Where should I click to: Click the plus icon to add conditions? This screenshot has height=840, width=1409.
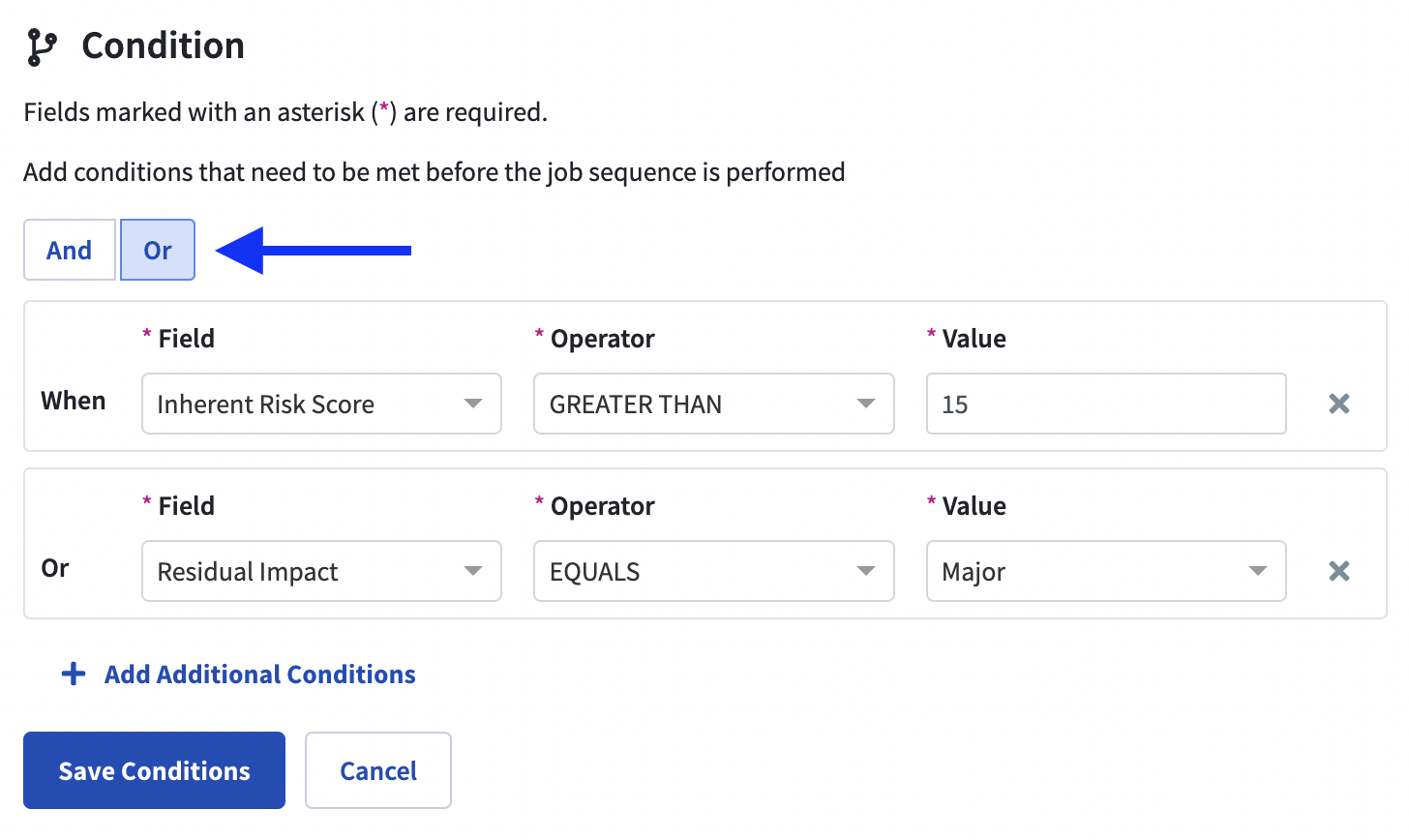click(x=74, y=675)
